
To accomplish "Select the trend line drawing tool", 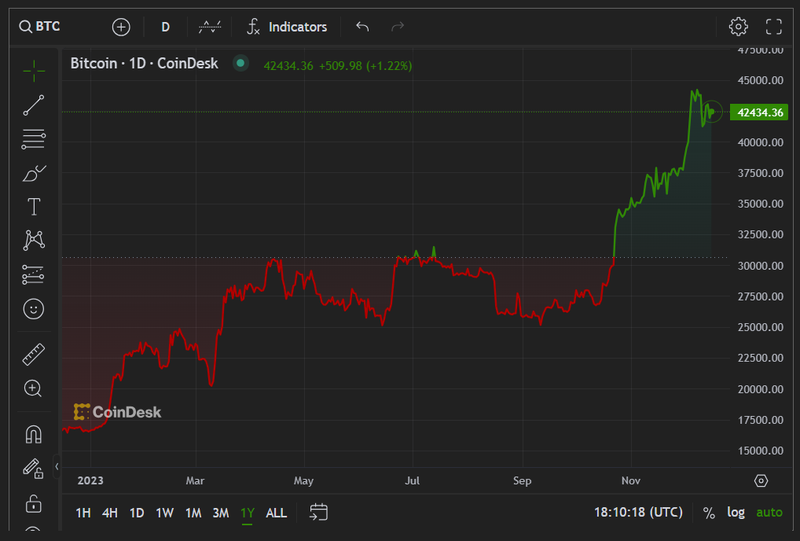I will click(33, 105).
